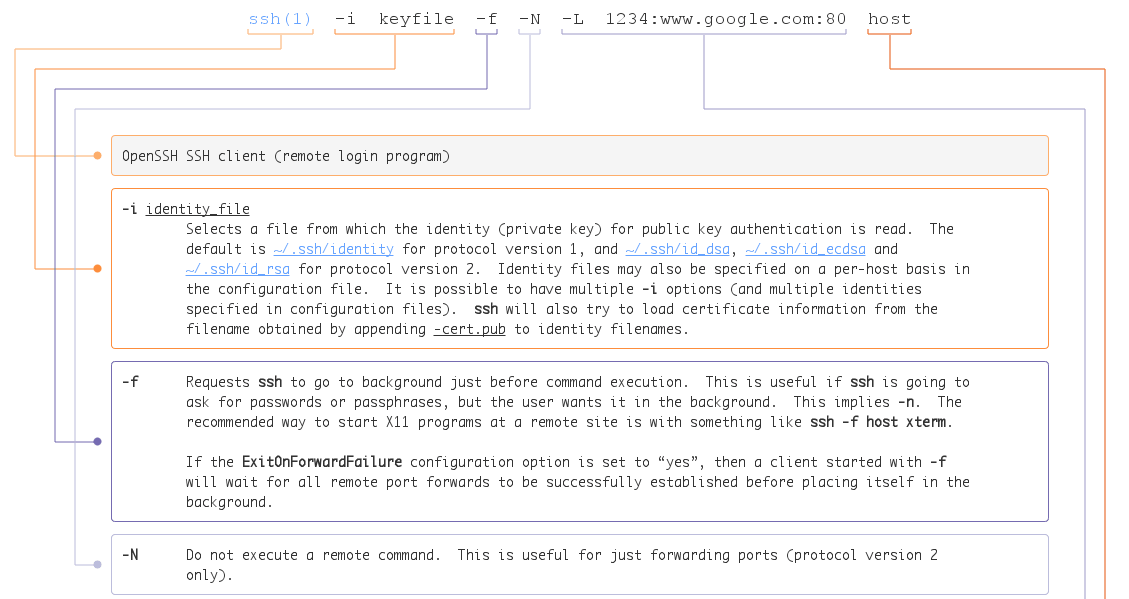
Task: Click the identity_file argument label
Action: point(197,208)
